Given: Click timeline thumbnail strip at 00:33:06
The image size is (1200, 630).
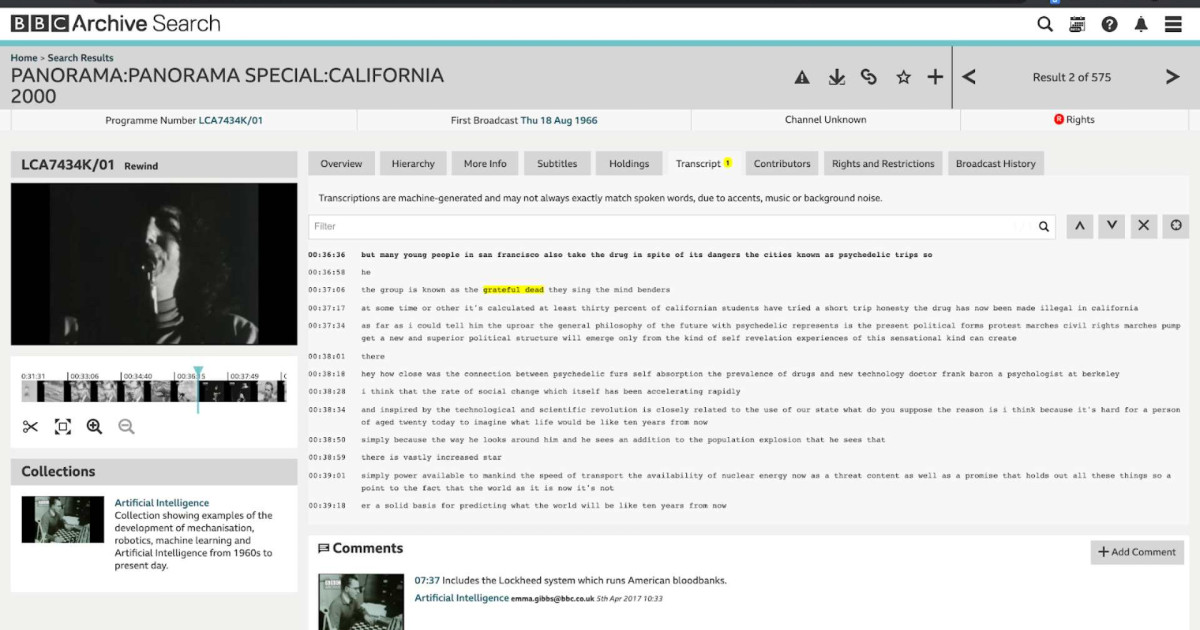Looking at the screenshot, I should click(84, 391).
